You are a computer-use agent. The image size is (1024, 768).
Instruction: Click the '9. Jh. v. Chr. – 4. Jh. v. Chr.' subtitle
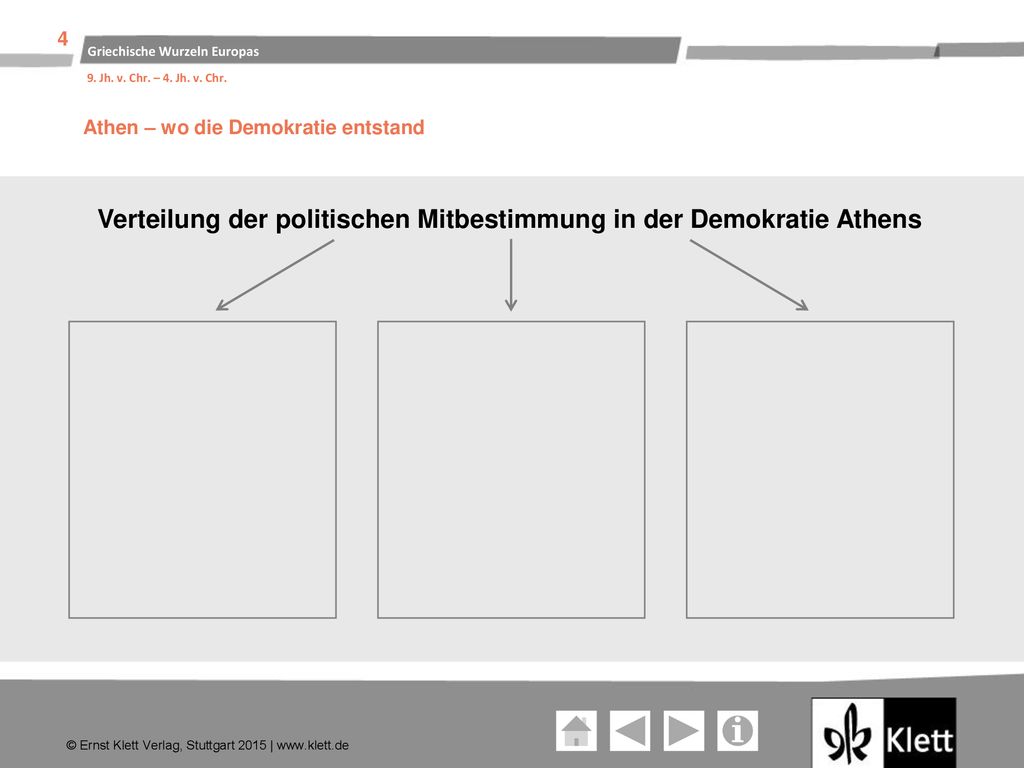pos(157,78)
